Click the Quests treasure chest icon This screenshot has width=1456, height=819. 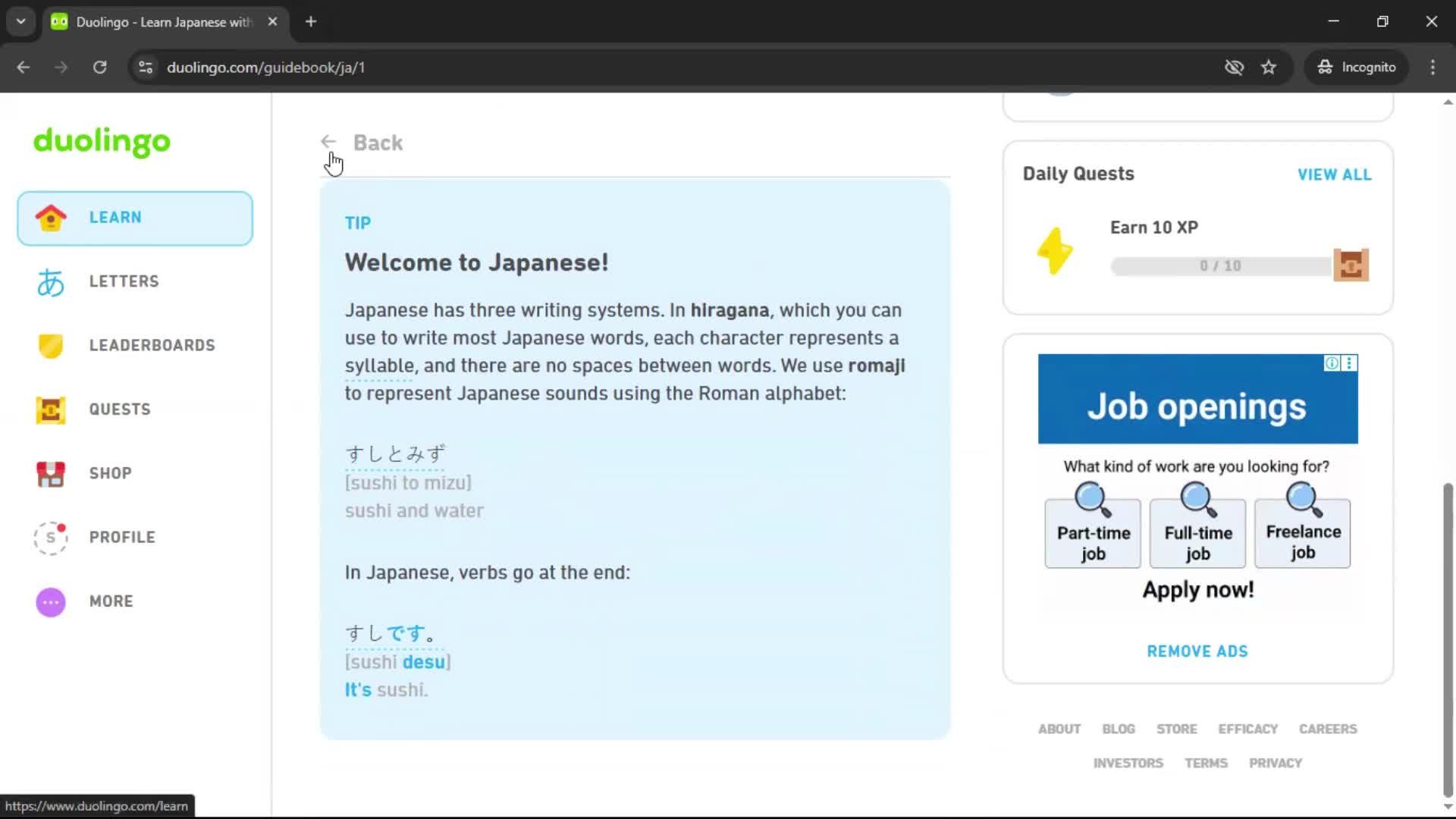tap(51, 409)
